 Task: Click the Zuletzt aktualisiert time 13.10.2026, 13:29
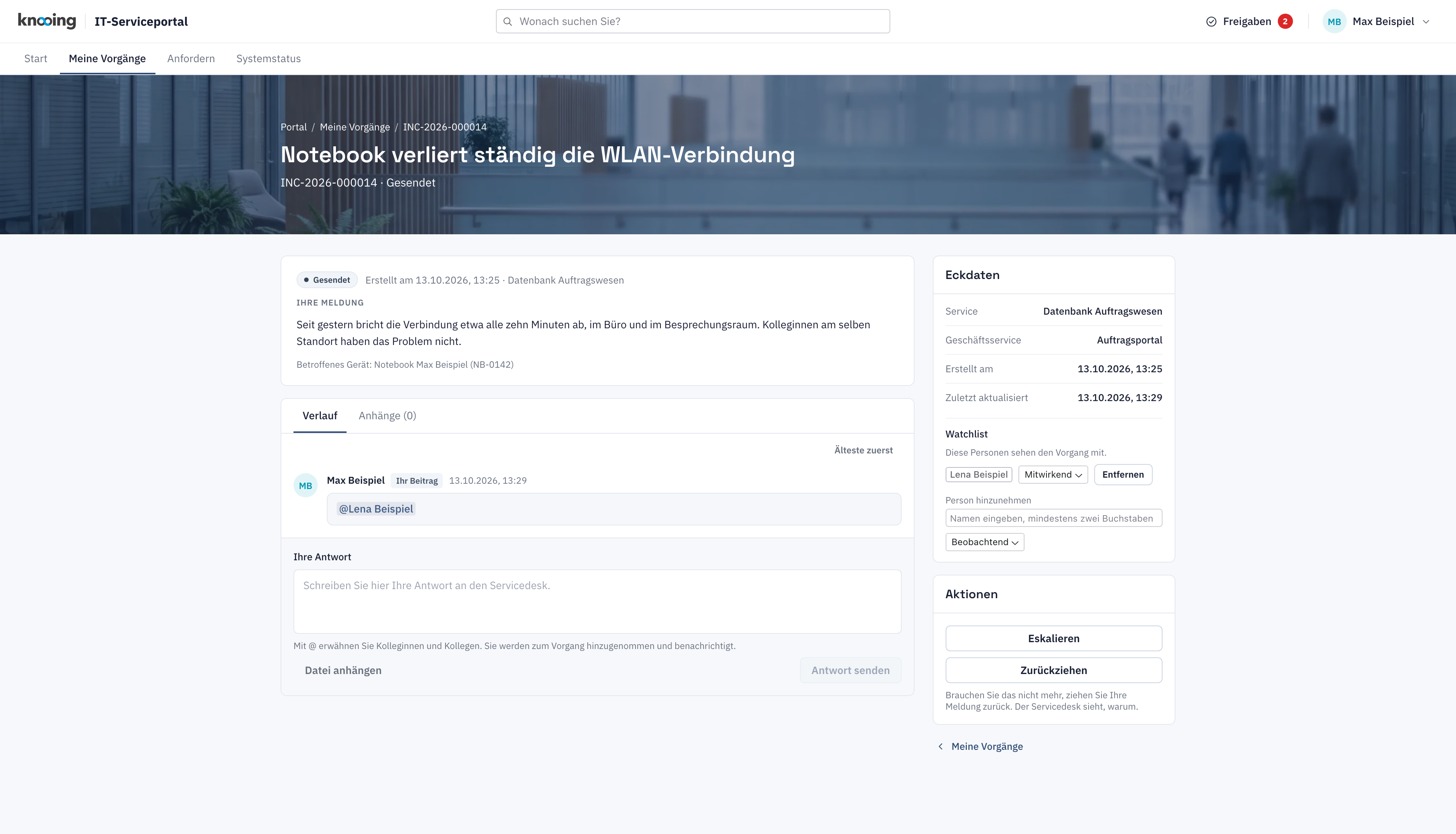click(1119, 398)
